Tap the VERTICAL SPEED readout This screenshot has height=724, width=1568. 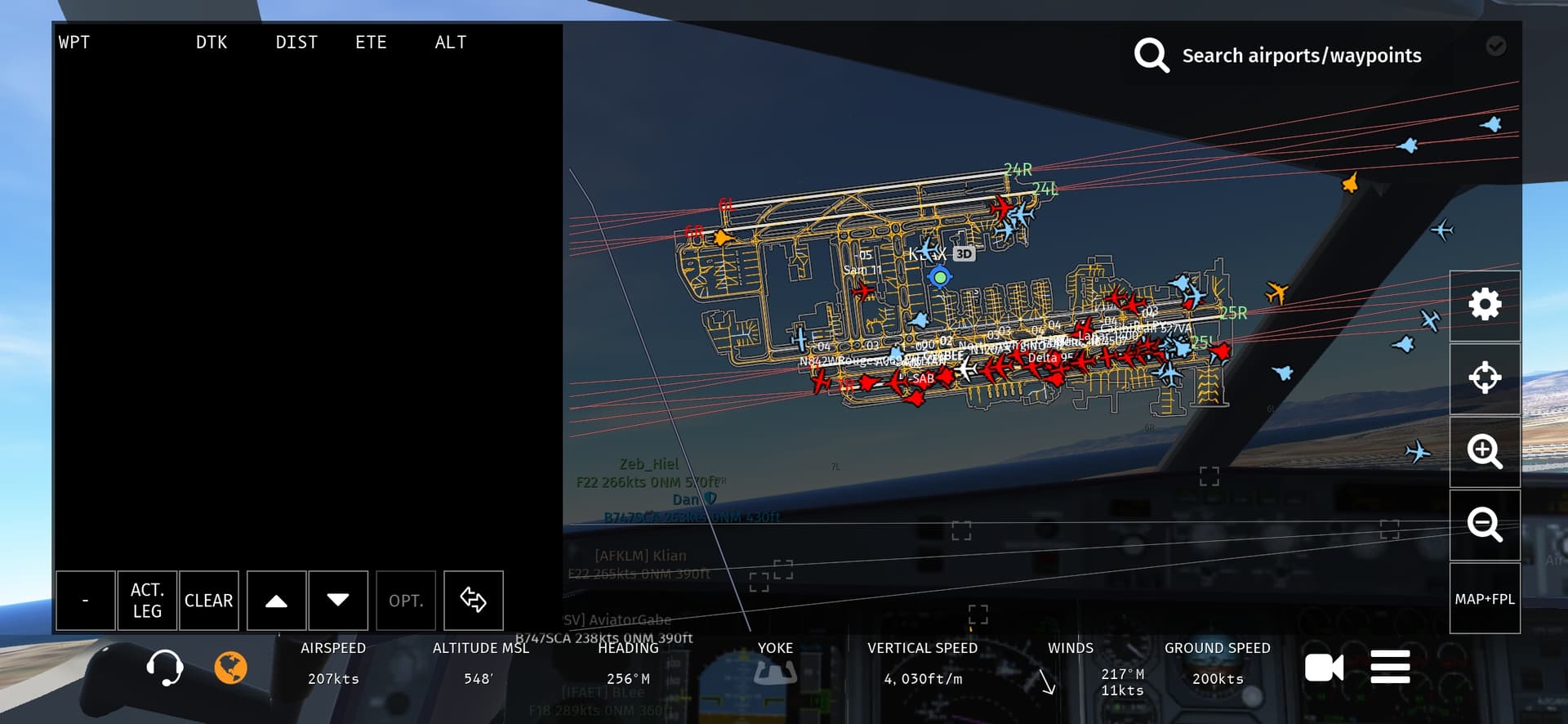coord(923,664)
